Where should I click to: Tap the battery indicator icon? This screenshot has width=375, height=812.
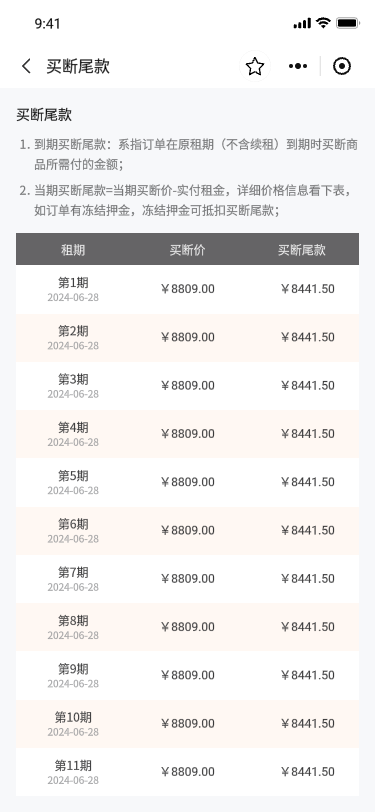point(348,23)
